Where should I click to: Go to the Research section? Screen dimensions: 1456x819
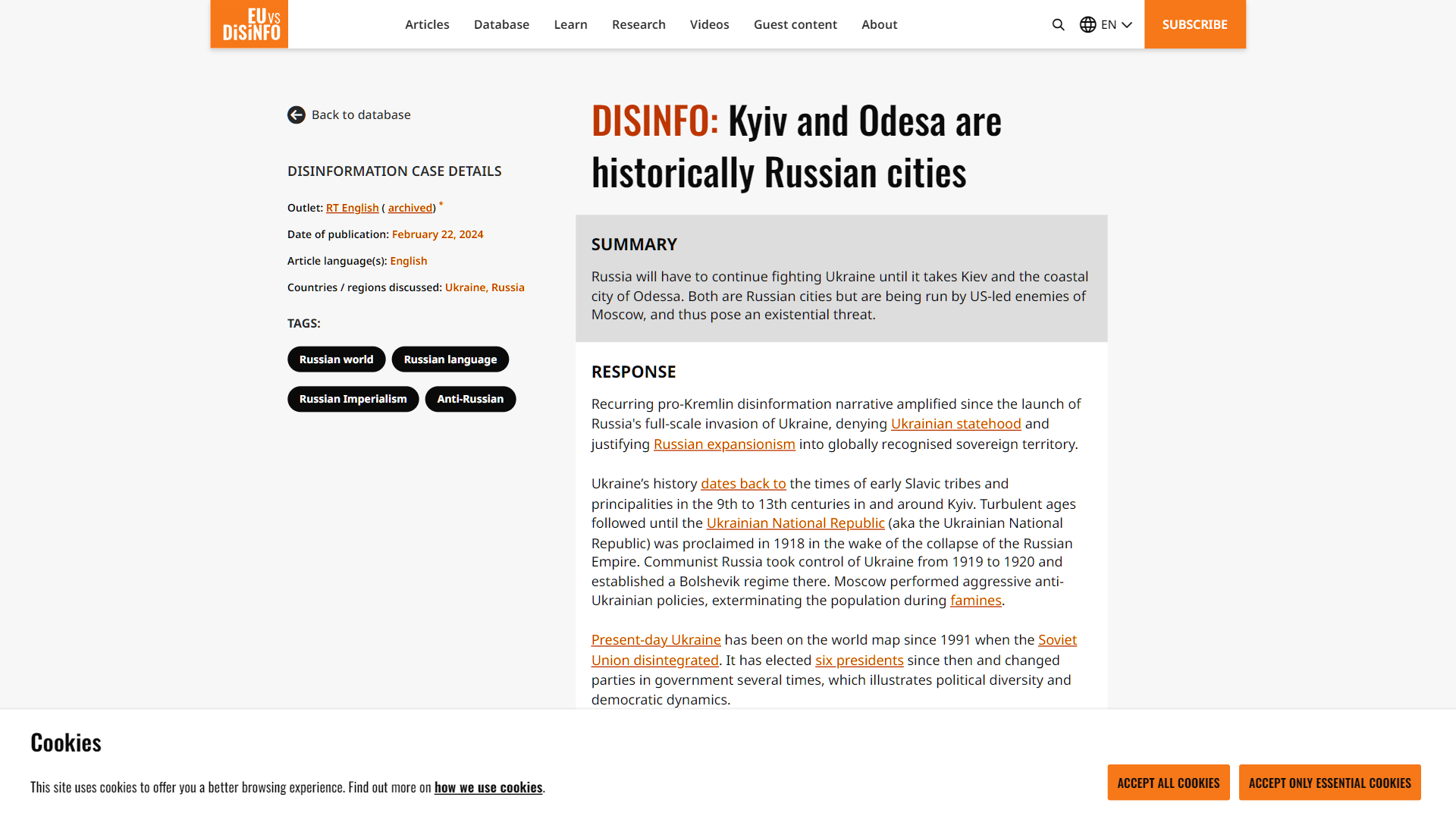tap(639, 24)
